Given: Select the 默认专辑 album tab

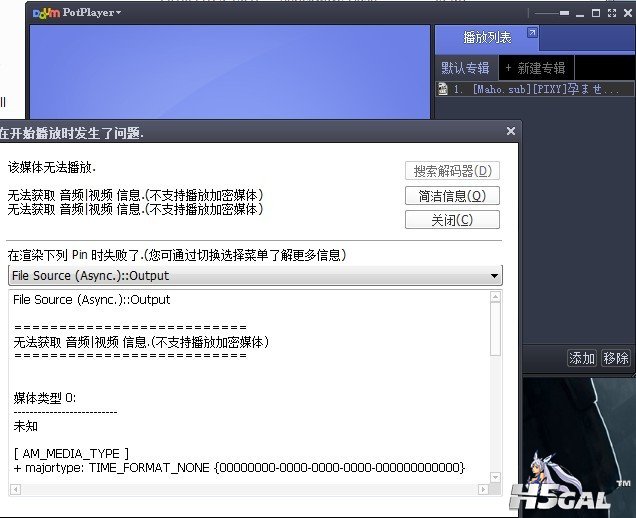Looking at the screenshot, I should [x=465, y=68].
